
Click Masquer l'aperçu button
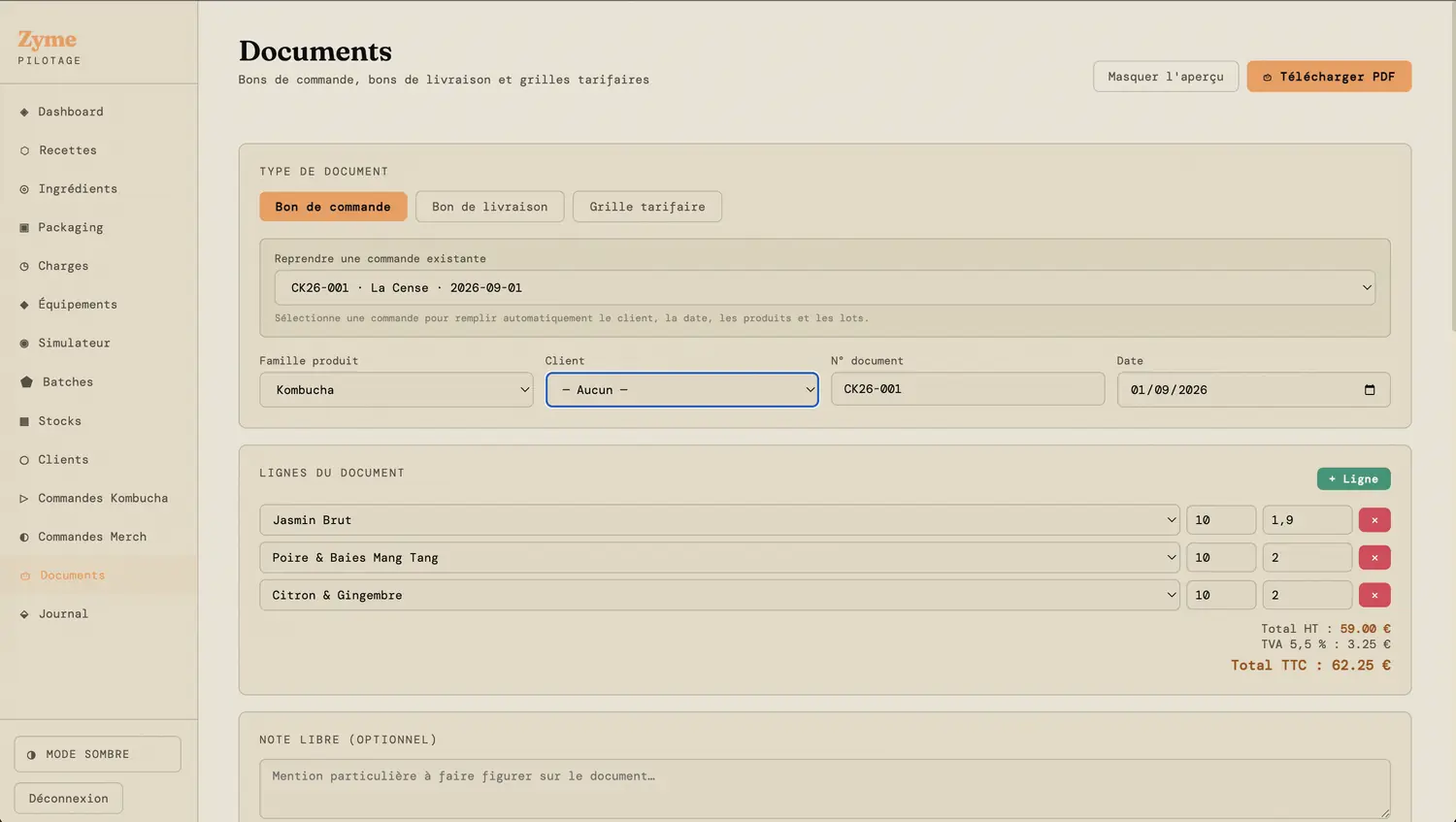click(x=1166, y=77)
